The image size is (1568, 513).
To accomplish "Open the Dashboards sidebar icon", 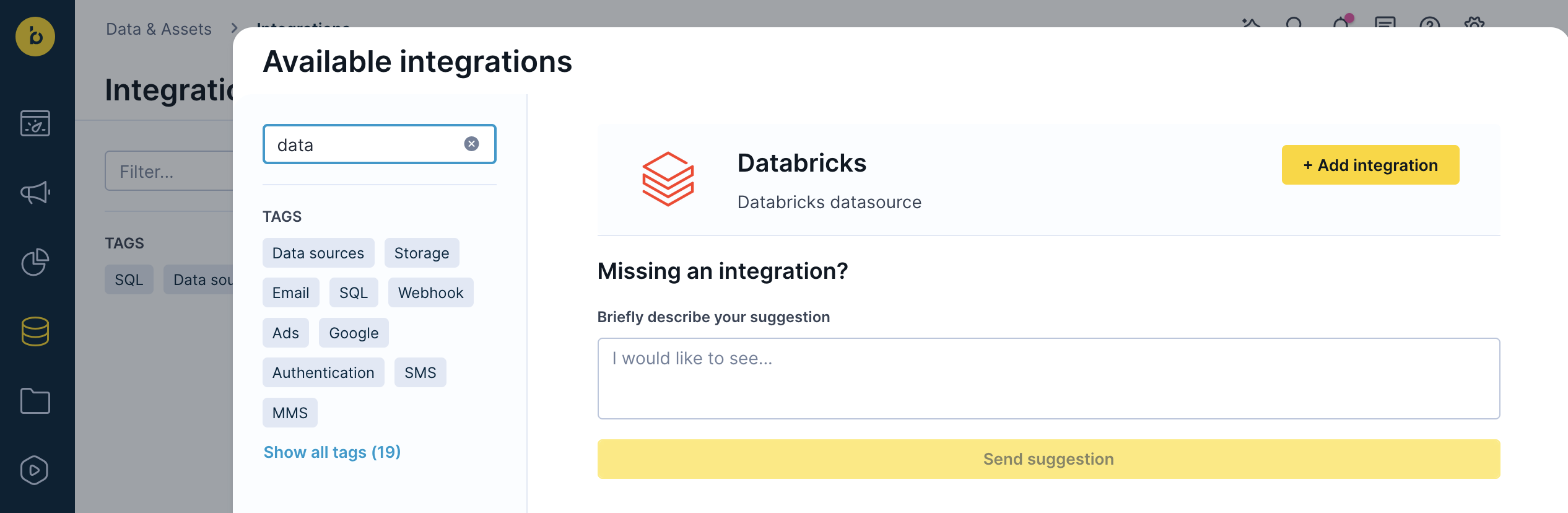I will pos(35,123).
